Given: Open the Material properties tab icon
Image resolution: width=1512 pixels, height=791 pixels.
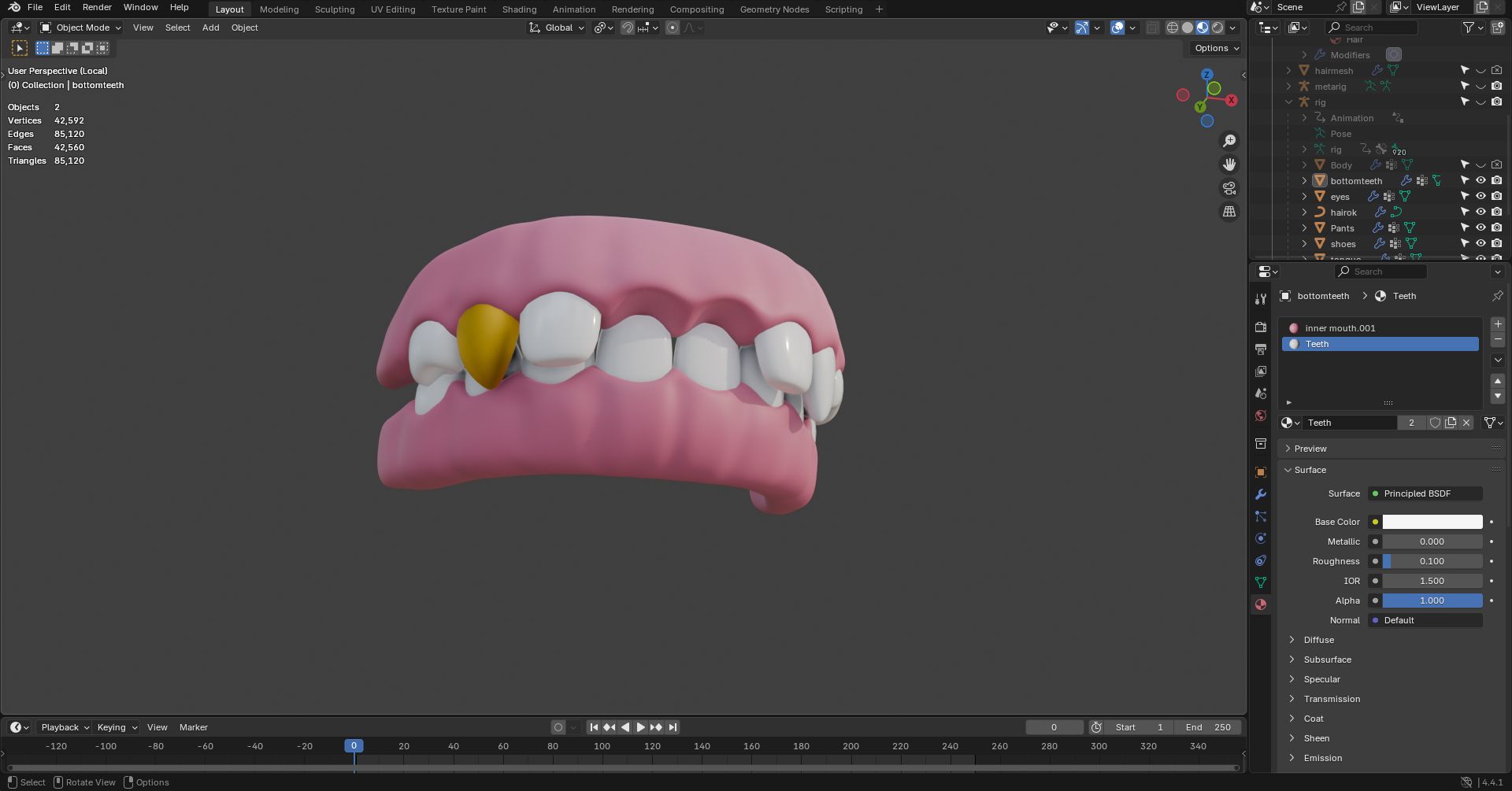Looking at the screenshot, I should [1261, 604].
